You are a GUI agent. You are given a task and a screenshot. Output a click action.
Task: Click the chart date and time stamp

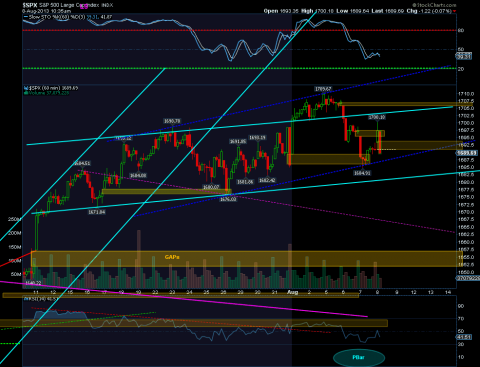[x=46, y=11]
